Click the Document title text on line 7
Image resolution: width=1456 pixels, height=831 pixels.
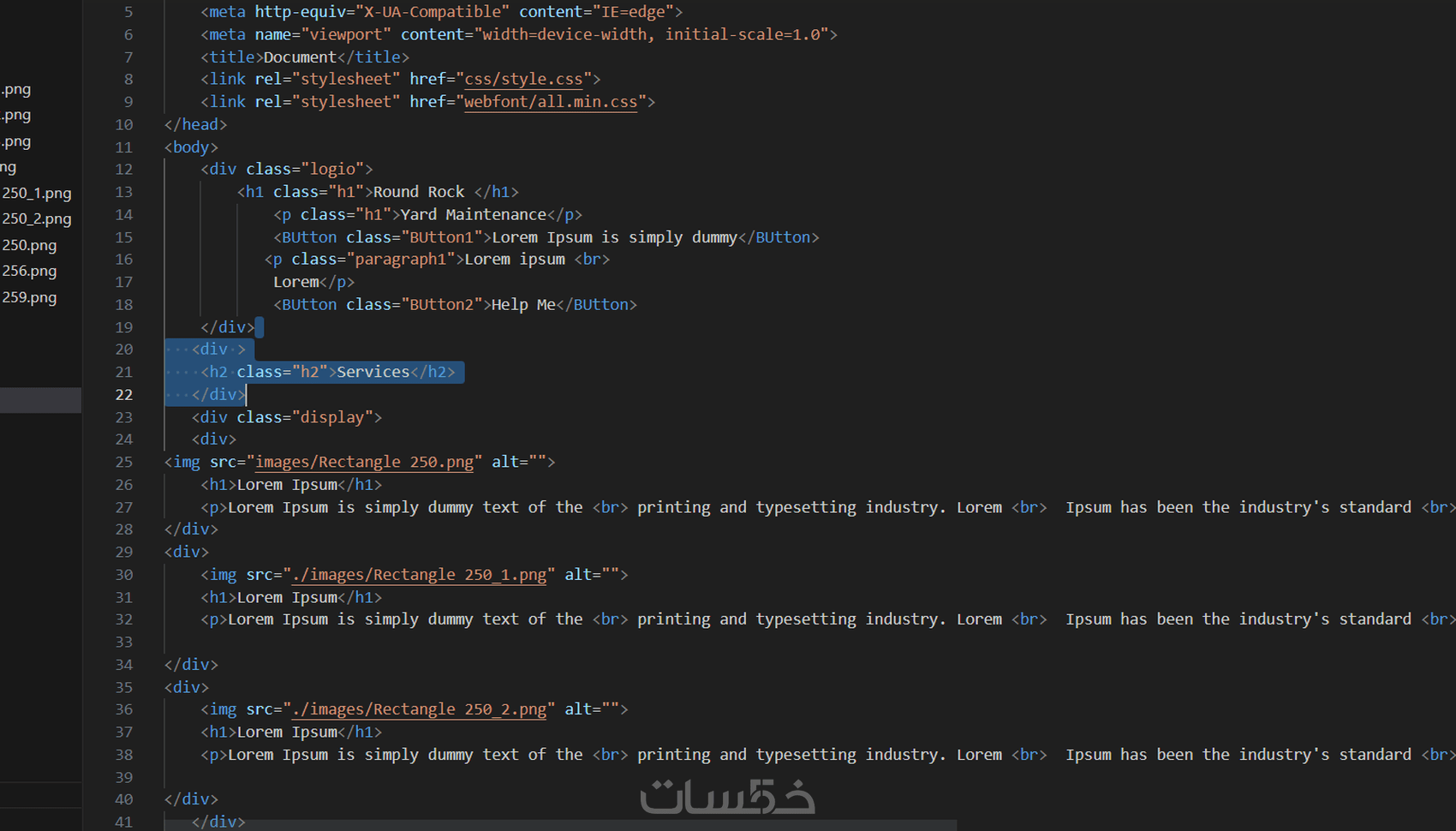coord(300,57)
